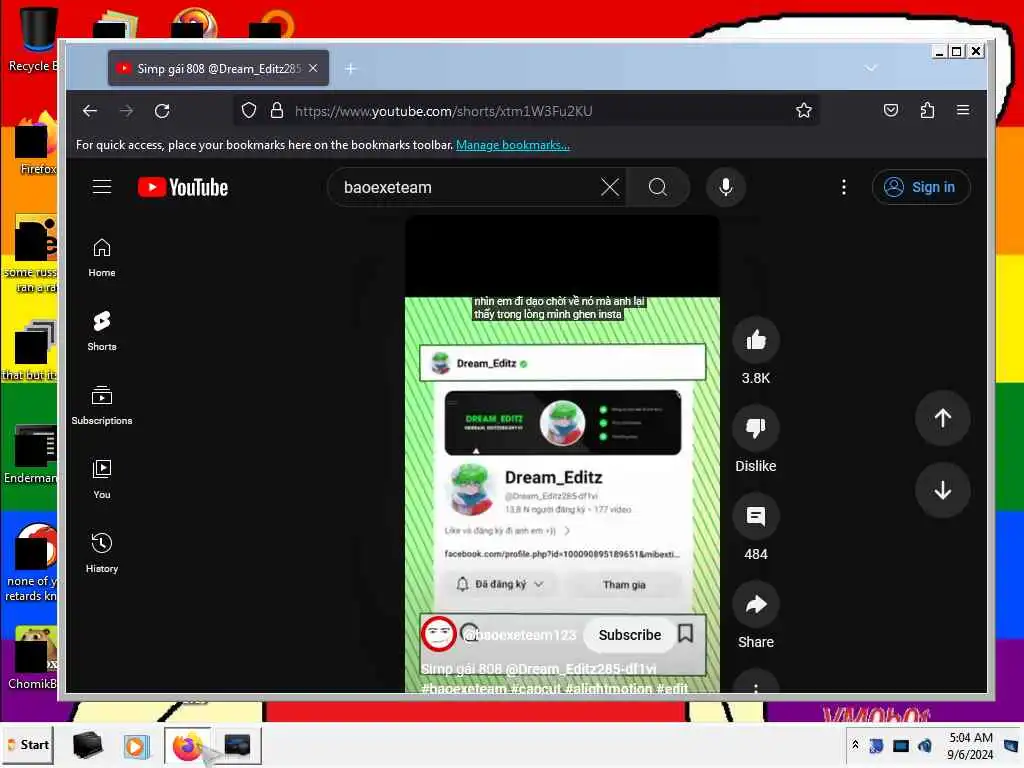Go back with the browser back arrow

(90, 111)
